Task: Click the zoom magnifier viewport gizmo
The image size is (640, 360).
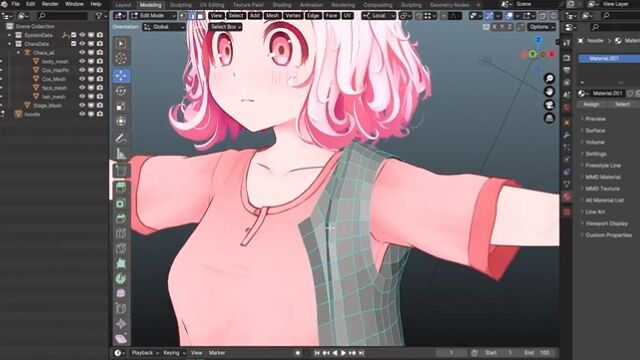Action: point(549,78)
